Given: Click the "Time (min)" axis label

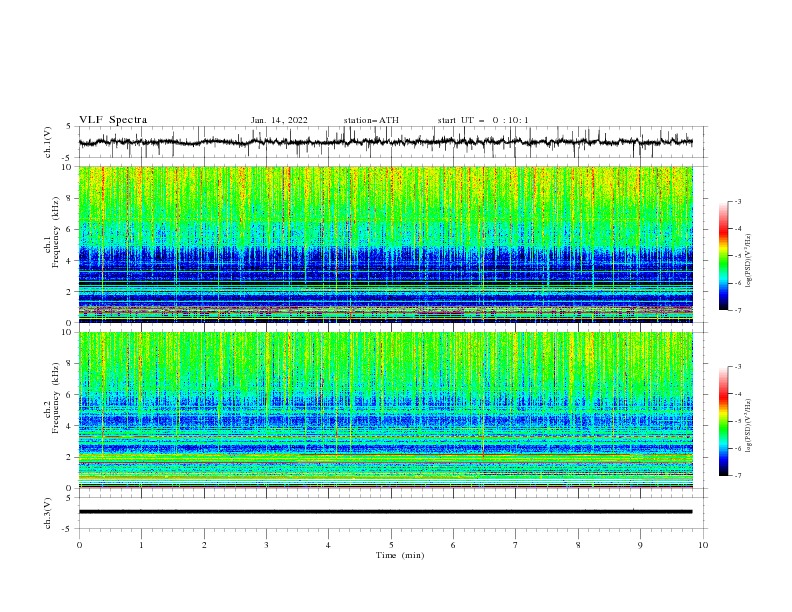Looking at the screenshot, I should (400, 555).
